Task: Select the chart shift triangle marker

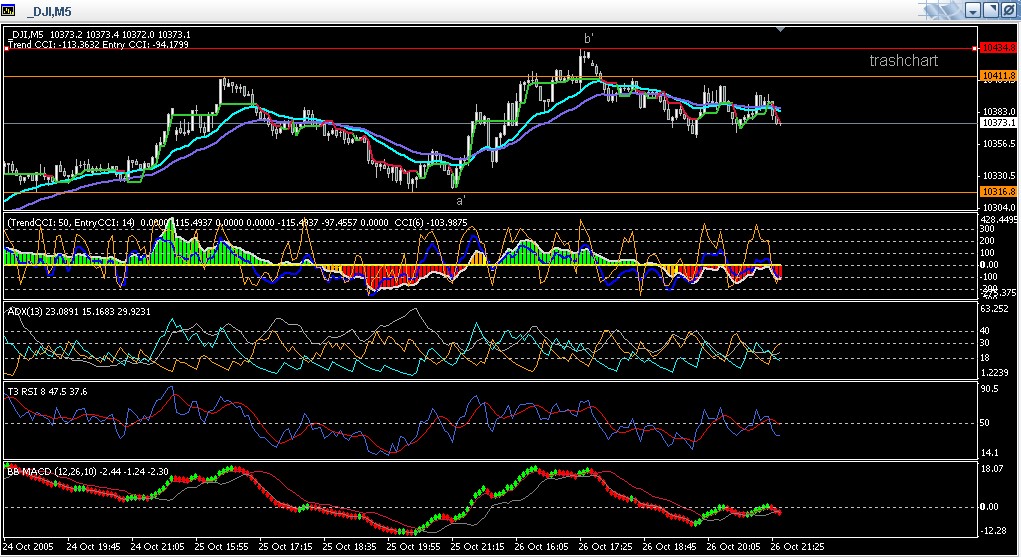Action: coord(780,29)
